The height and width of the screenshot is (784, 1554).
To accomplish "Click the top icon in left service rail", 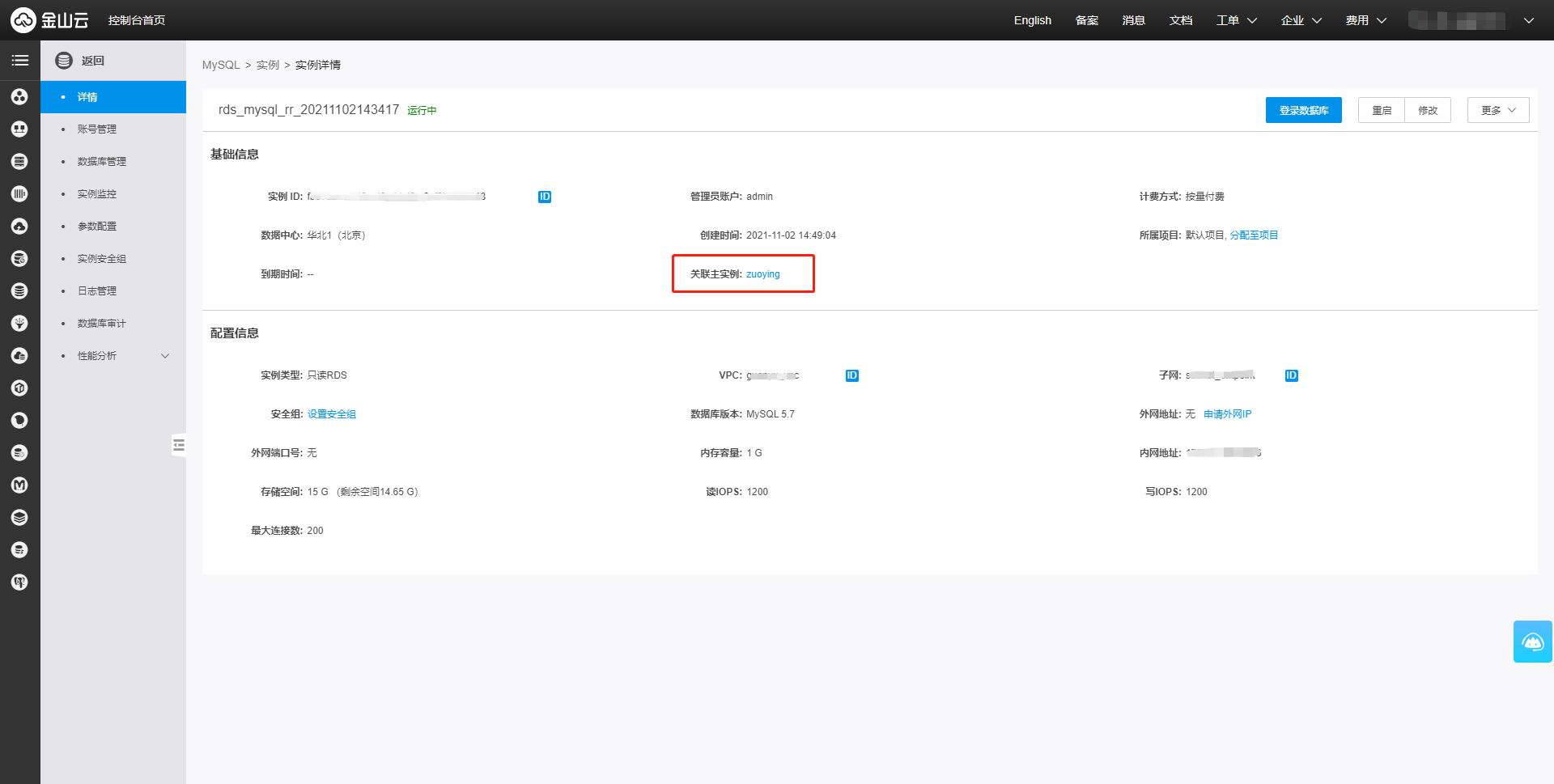I will point(20,97).
